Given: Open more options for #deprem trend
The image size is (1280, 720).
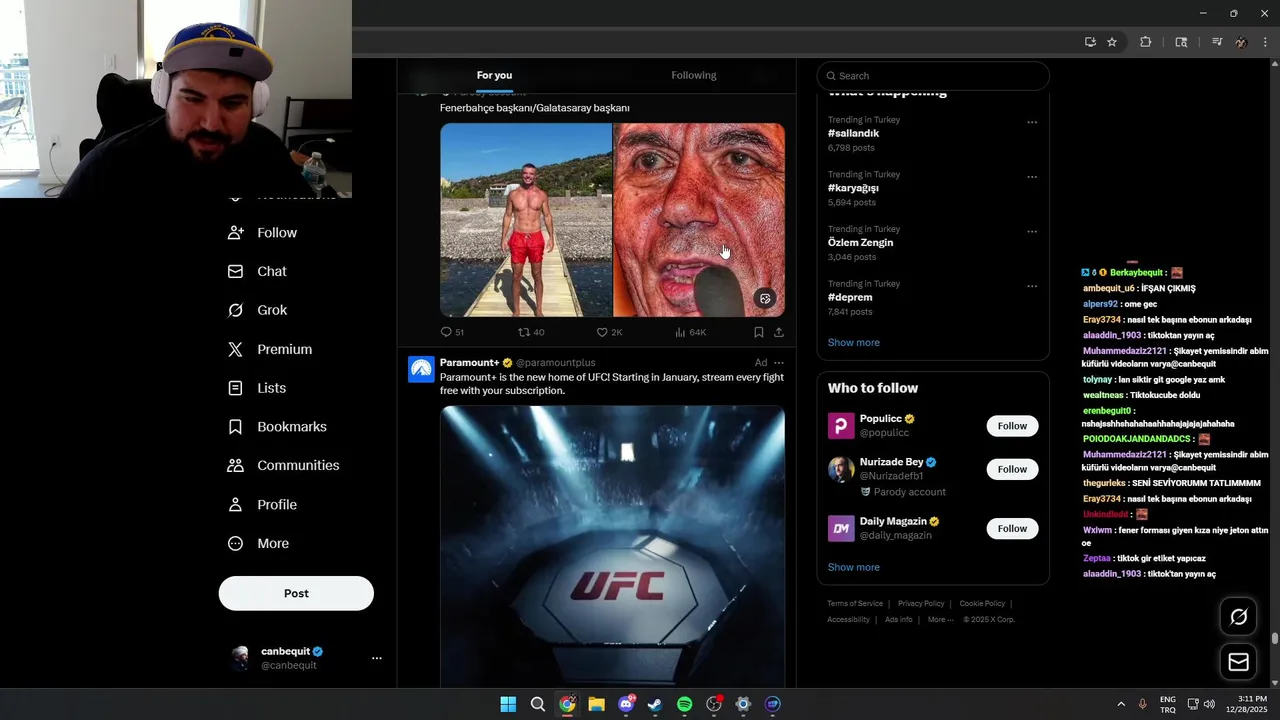Looking at the screenshot, I should tap(1032, 286).
